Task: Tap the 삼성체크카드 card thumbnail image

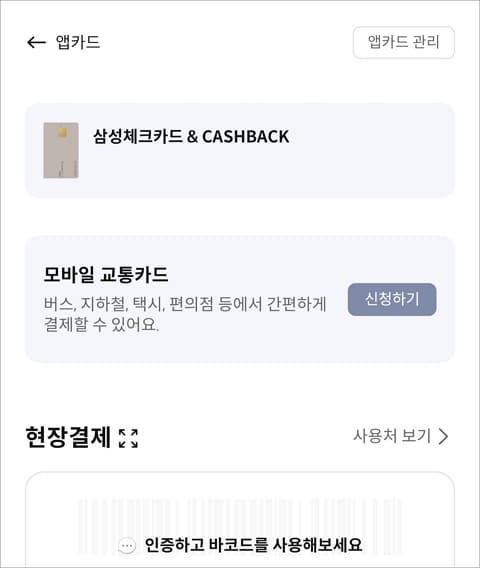Action: pos(61,150)
